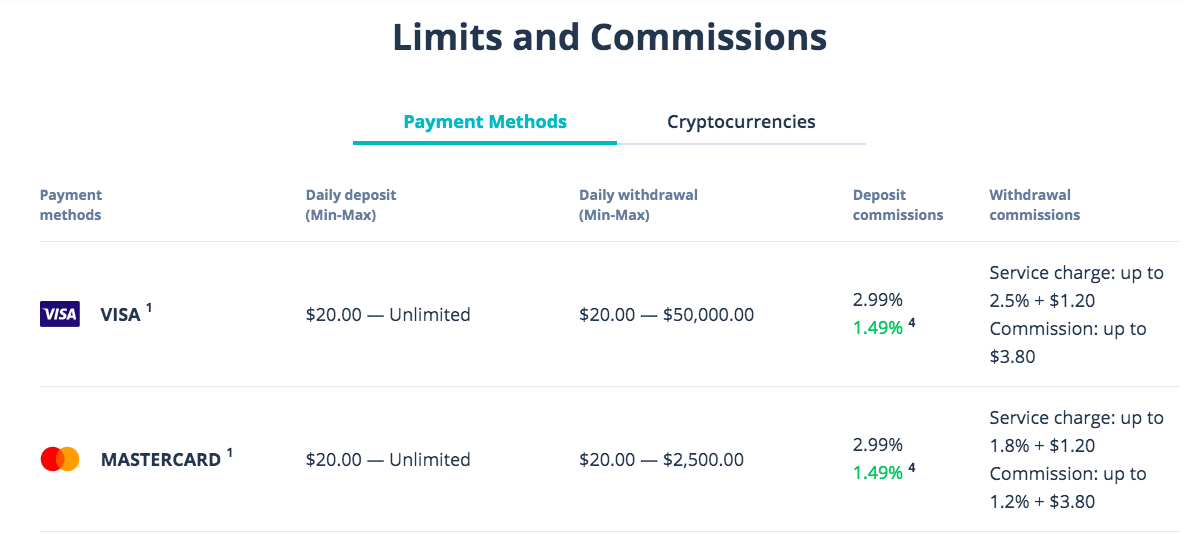
Task: Click the Limits and Commissions heading
Action: (609, 38)
